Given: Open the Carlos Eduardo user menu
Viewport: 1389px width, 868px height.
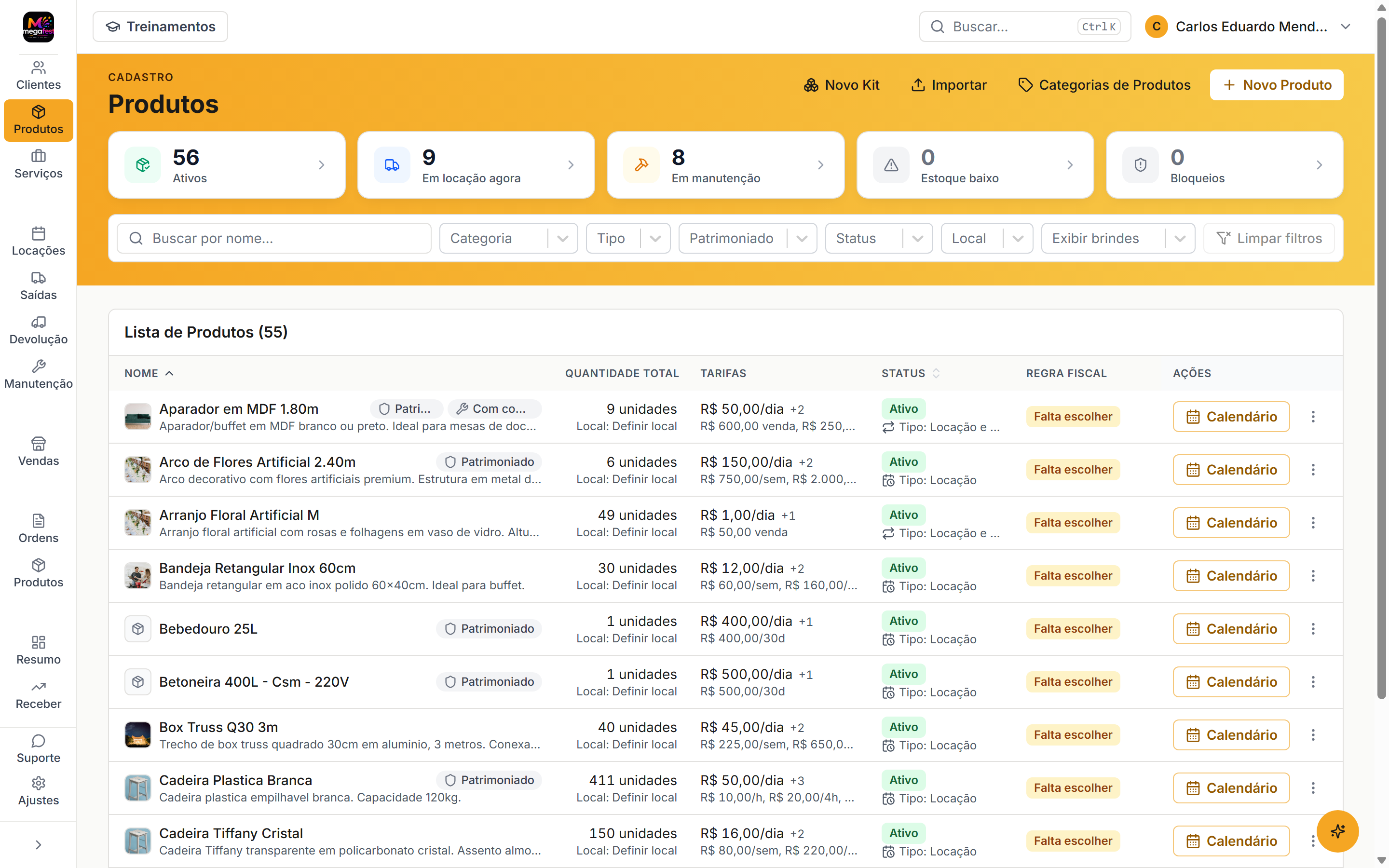Looking at the screenshot, I should (x=1248, y=27).
